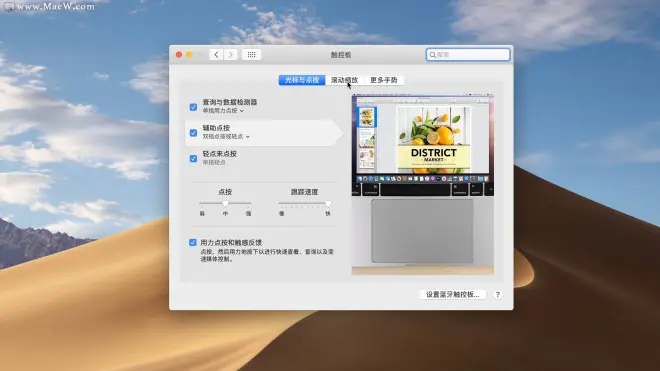
Task: Open the 更多手势 tab
Action: click(383, 80)
